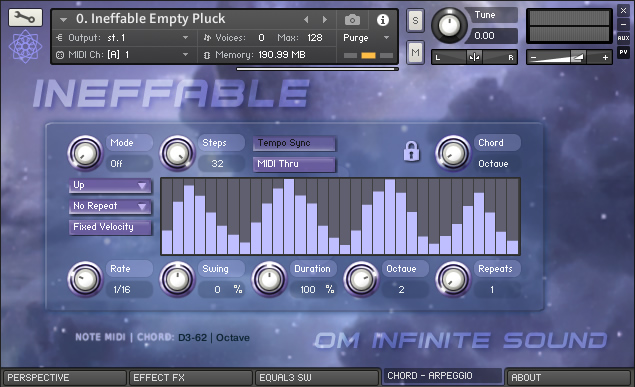Open the Purge dropdown menu
This screenshot has height=387, width=635.
366,38
